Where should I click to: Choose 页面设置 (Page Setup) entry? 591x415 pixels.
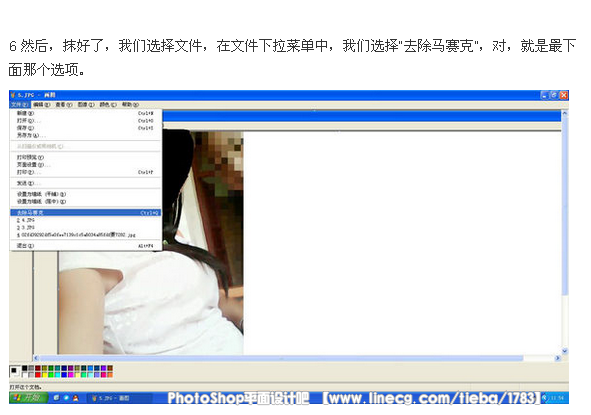pyautogui.click(x=86, y=165)
